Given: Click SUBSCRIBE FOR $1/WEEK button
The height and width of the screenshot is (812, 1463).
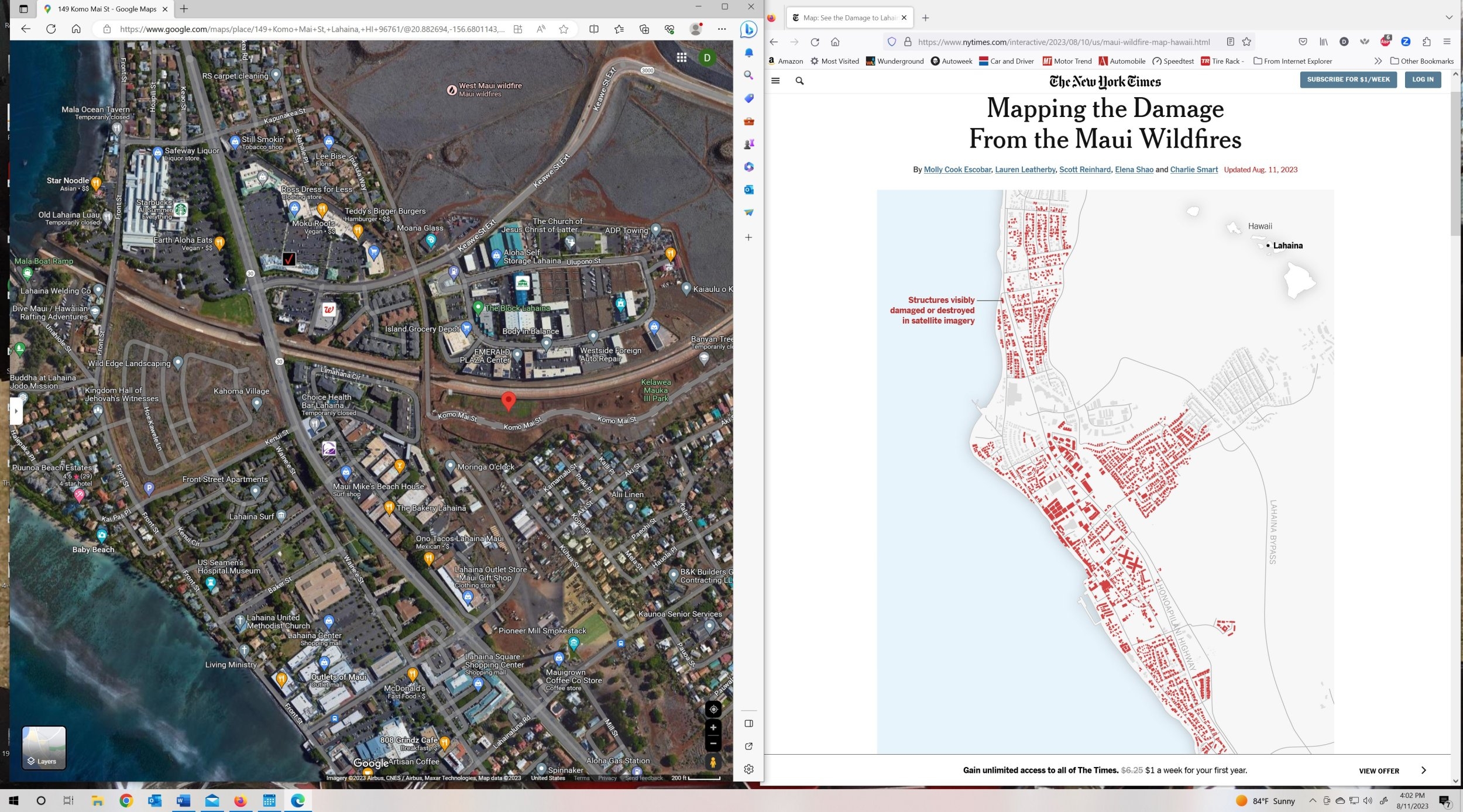Looking at the screenshot, I should [x=1348, y=80].
